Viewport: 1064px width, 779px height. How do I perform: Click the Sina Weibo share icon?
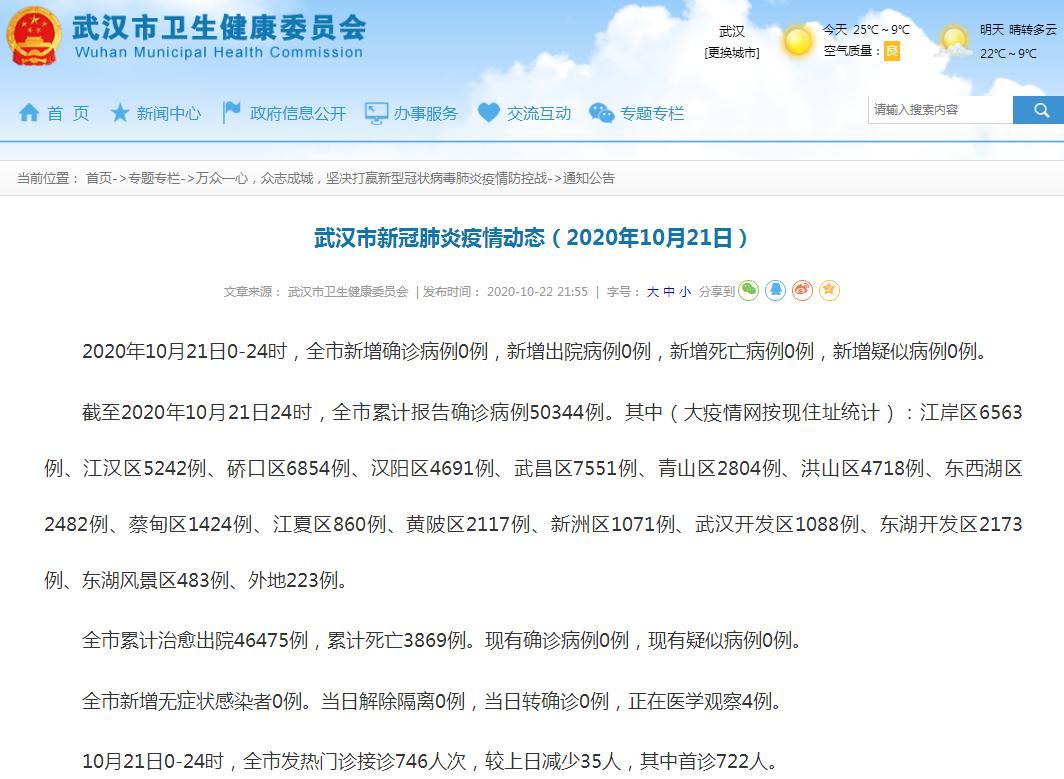(x=803, y=290)
